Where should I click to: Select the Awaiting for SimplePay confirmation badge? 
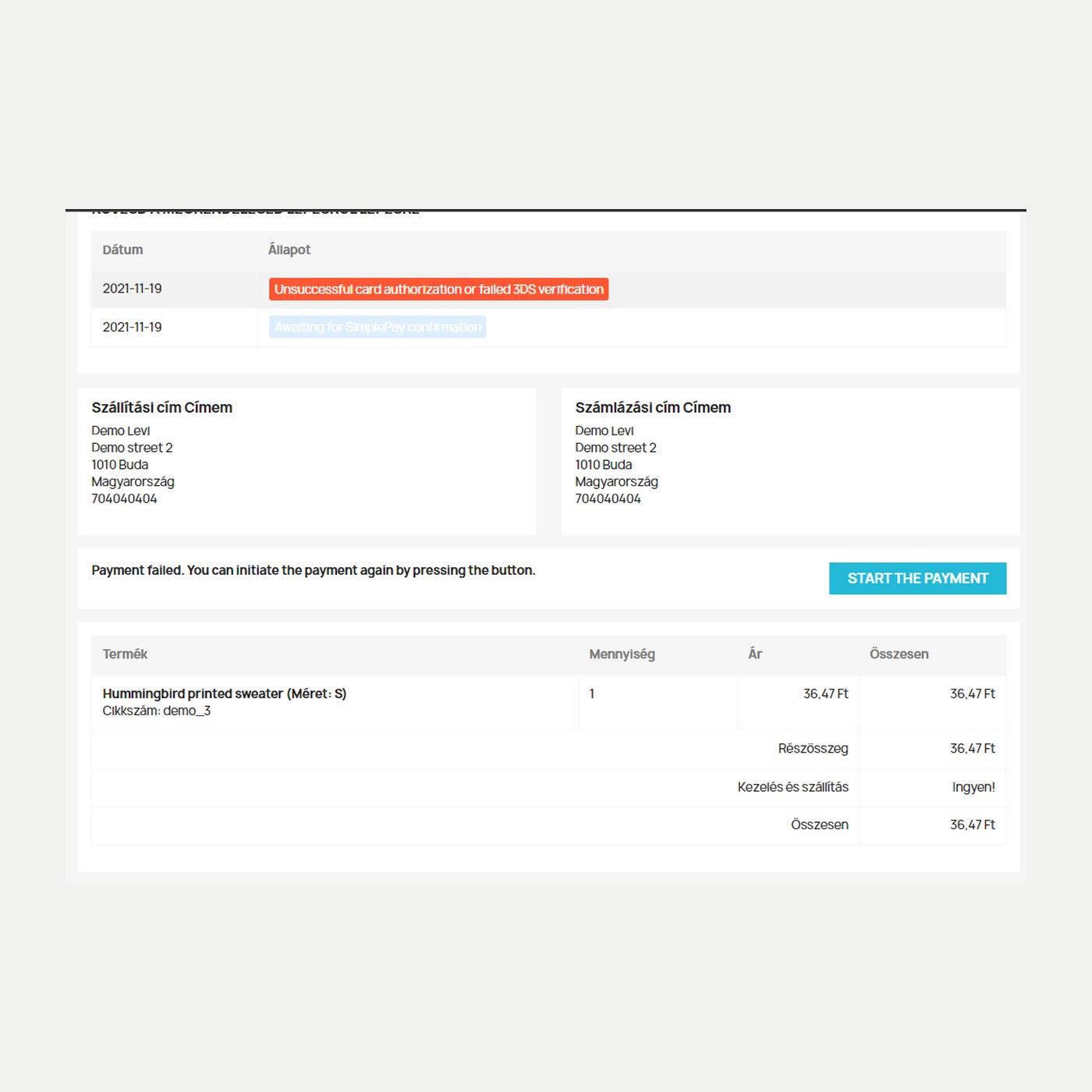(x=378, y=327)
